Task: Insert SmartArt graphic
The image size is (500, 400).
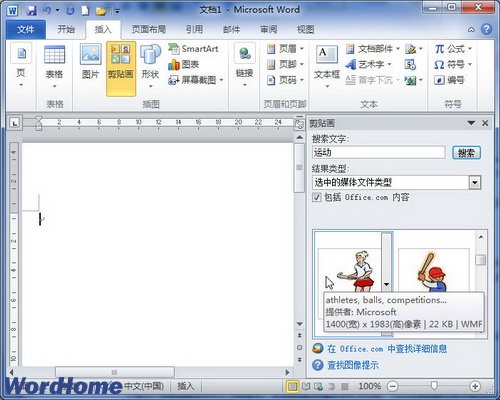Action: [x=193, y=49]
